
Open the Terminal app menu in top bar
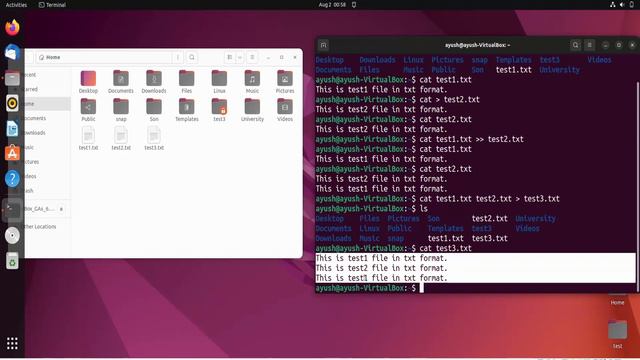(x=52, y=5)
